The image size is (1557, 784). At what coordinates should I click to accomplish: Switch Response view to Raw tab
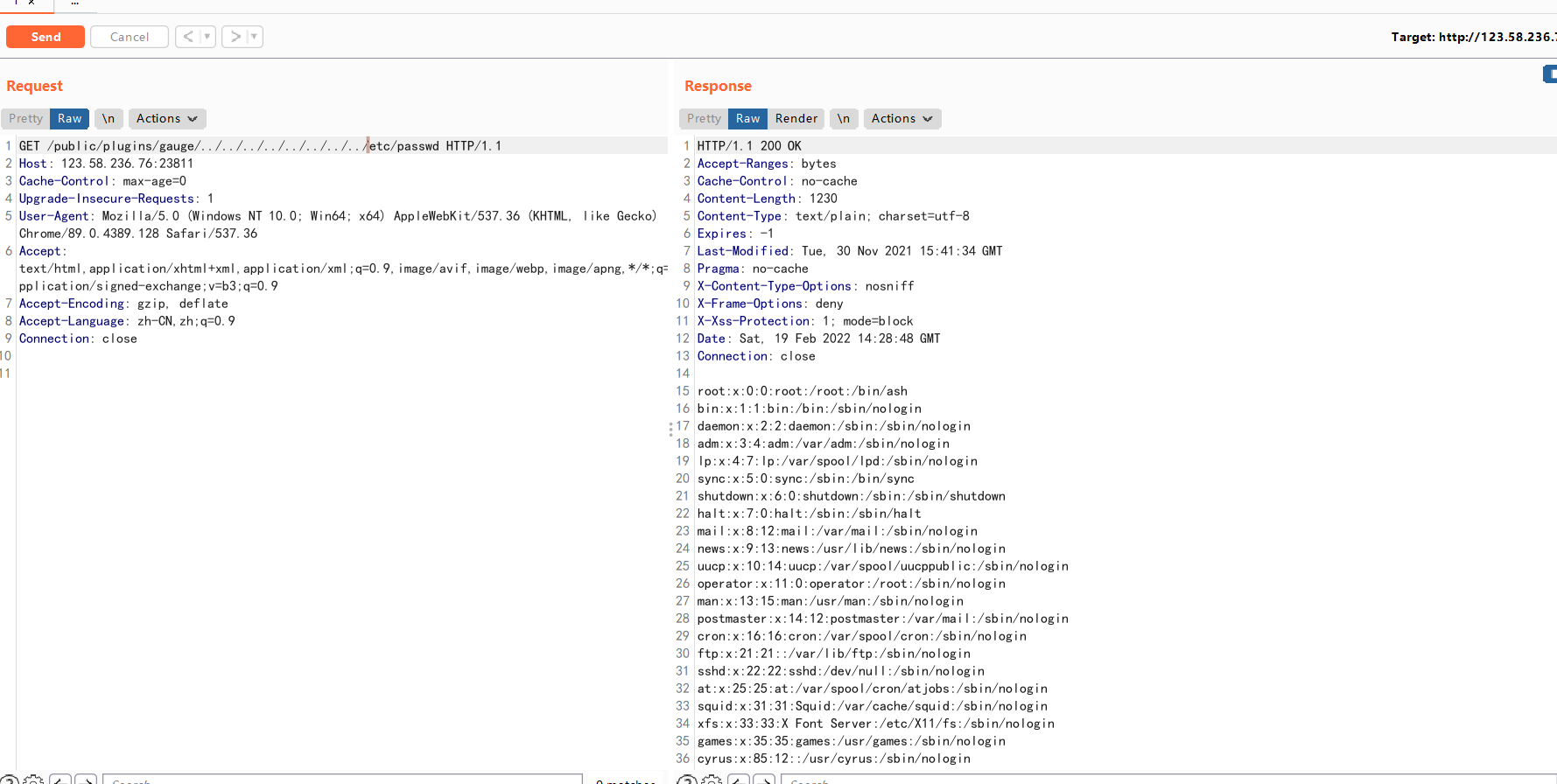(748, 118)
